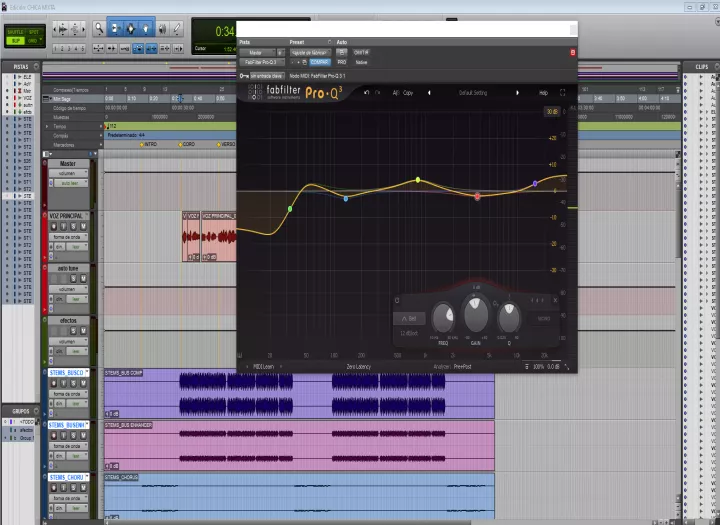Select the Zoomer magnifier tool
The width and height of the screenshot is (720, 525).
tap(99, 28)
